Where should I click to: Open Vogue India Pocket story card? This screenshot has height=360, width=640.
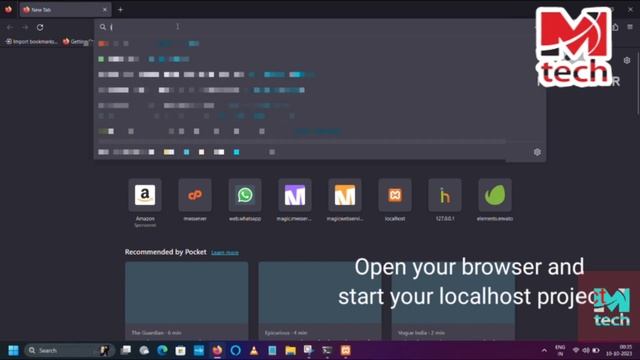[x=453, y=301]
